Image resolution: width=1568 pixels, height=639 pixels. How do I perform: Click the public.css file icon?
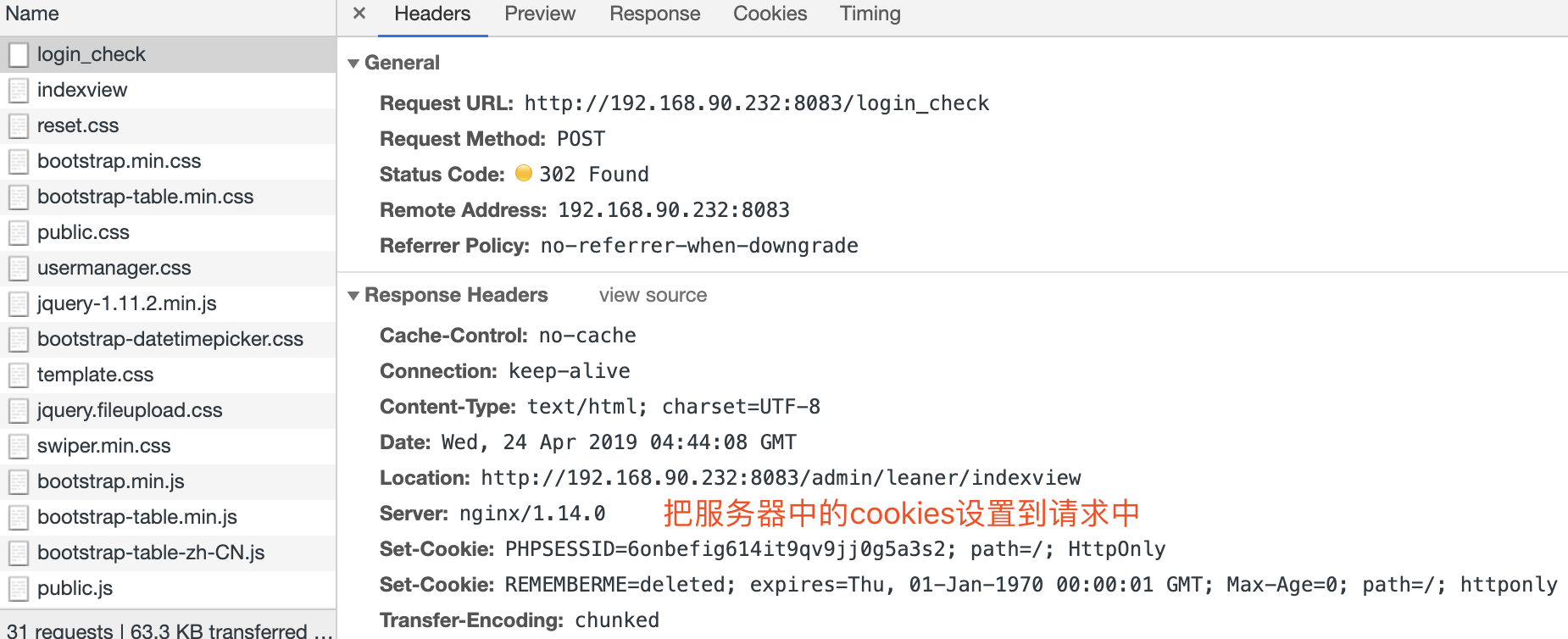(x=19, y=233)
